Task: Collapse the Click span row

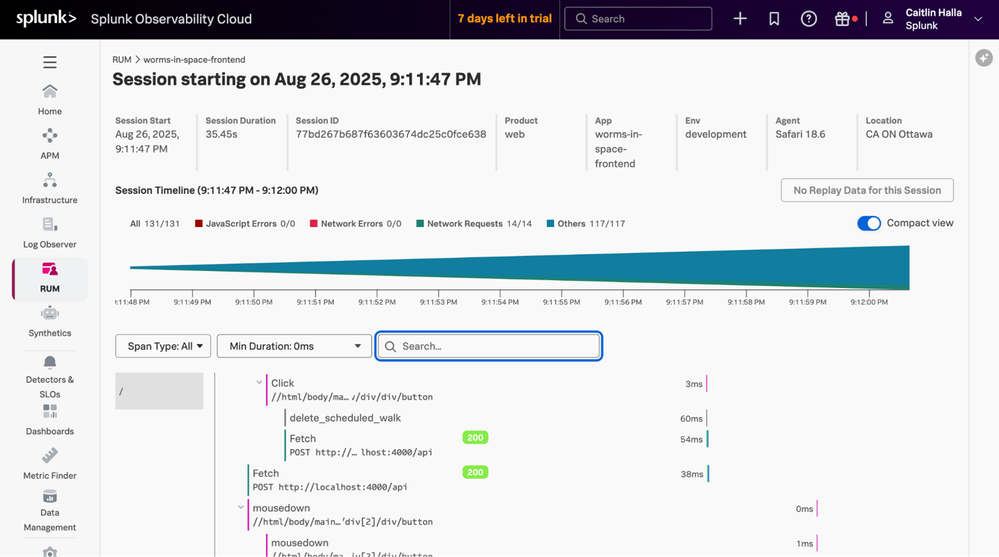Action: coord(259,382)
